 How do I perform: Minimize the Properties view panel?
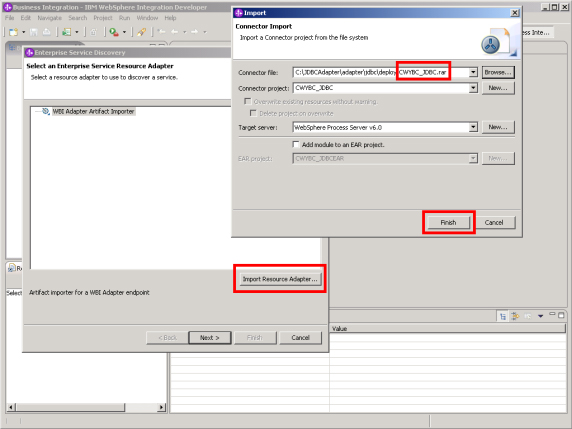[552, 314]
